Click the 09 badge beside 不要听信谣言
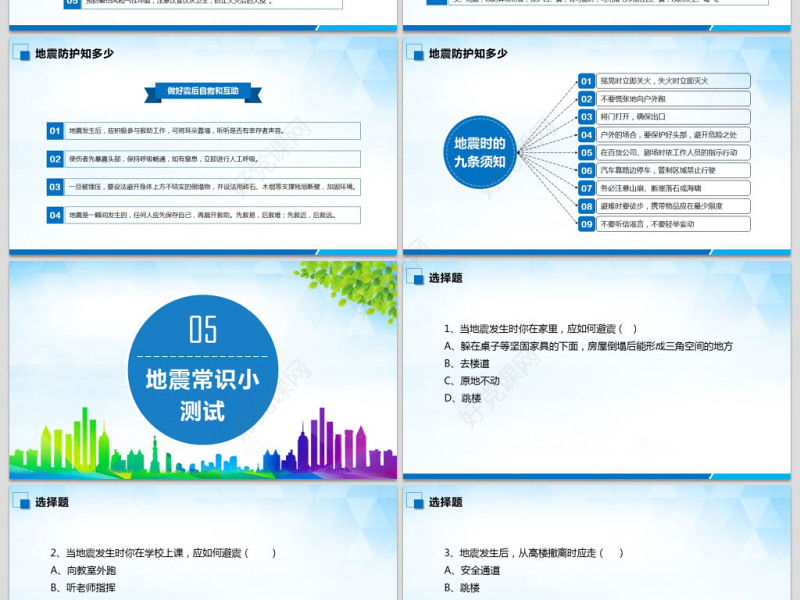This screenshot has height=600, width=800. point(584,225)
